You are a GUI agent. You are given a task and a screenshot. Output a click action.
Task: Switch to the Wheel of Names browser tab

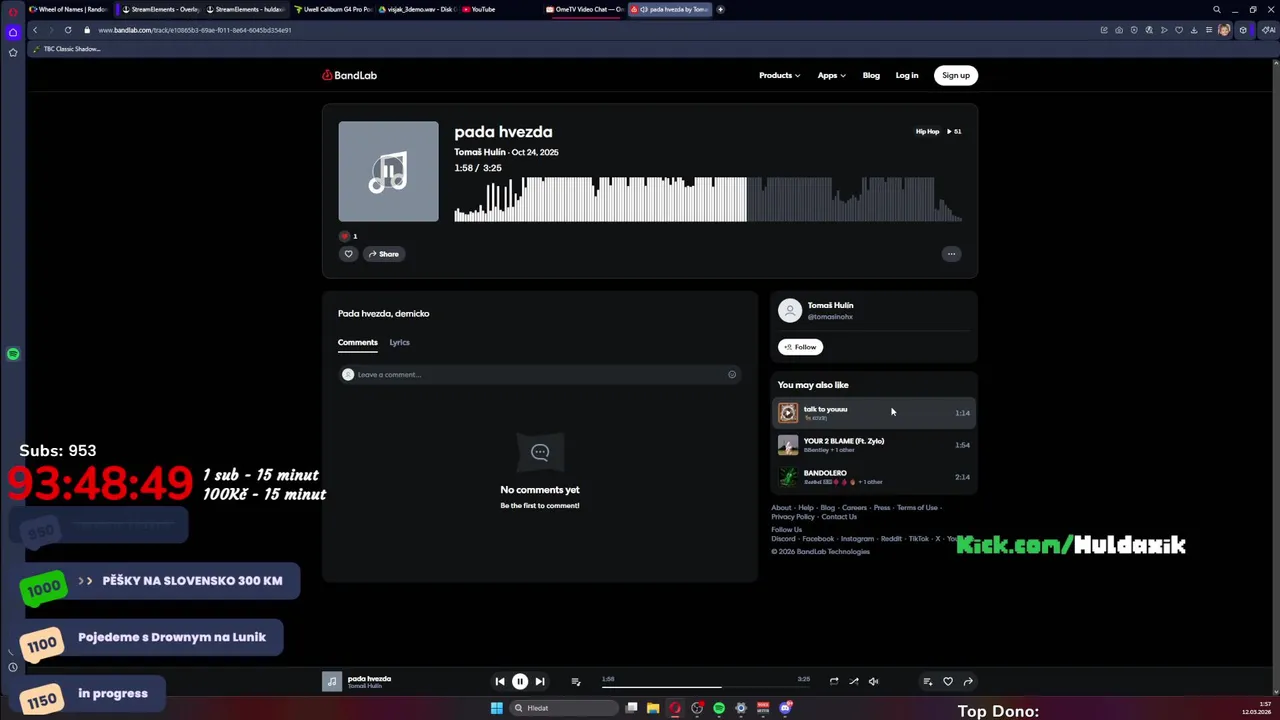[68, 9]
